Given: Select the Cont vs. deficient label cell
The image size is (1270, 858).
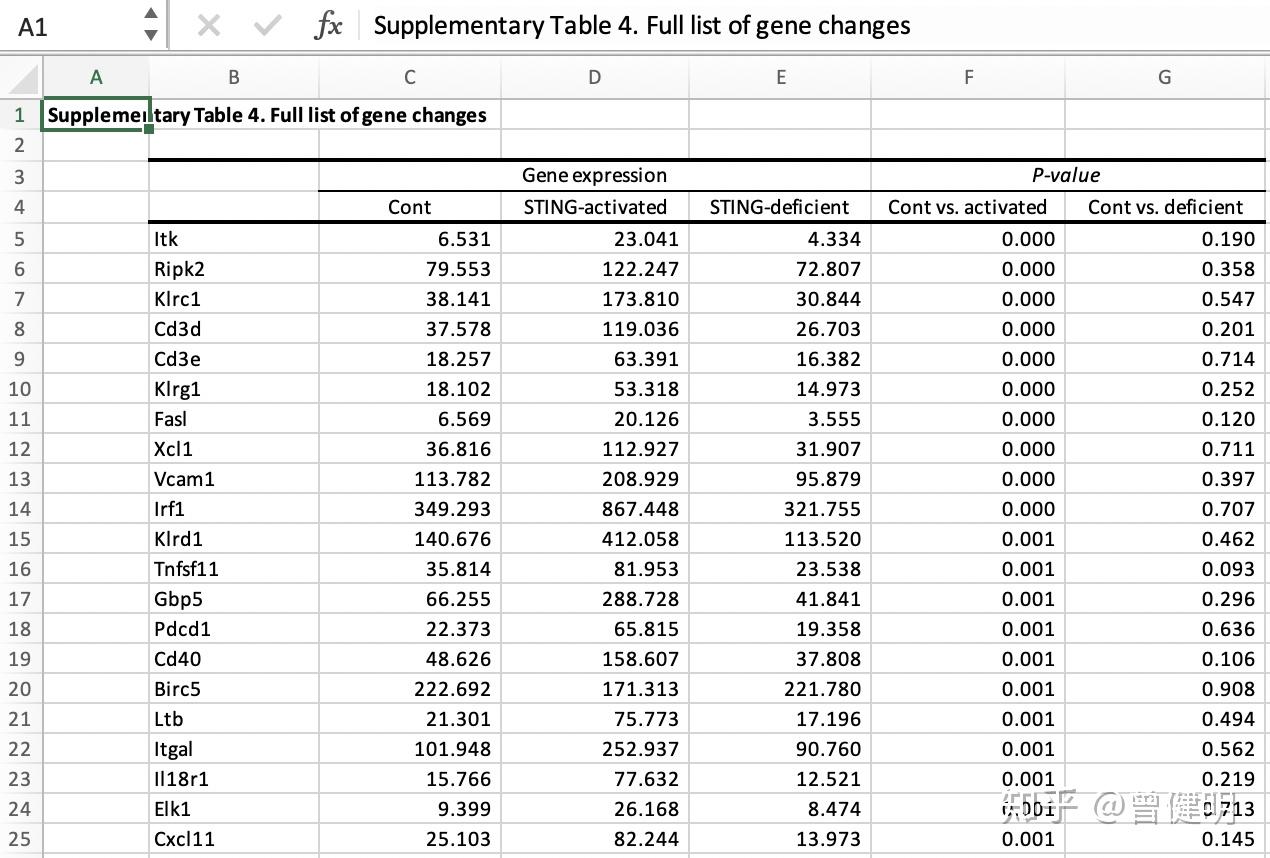Looking at the screenshot, I should point(1165,207).
